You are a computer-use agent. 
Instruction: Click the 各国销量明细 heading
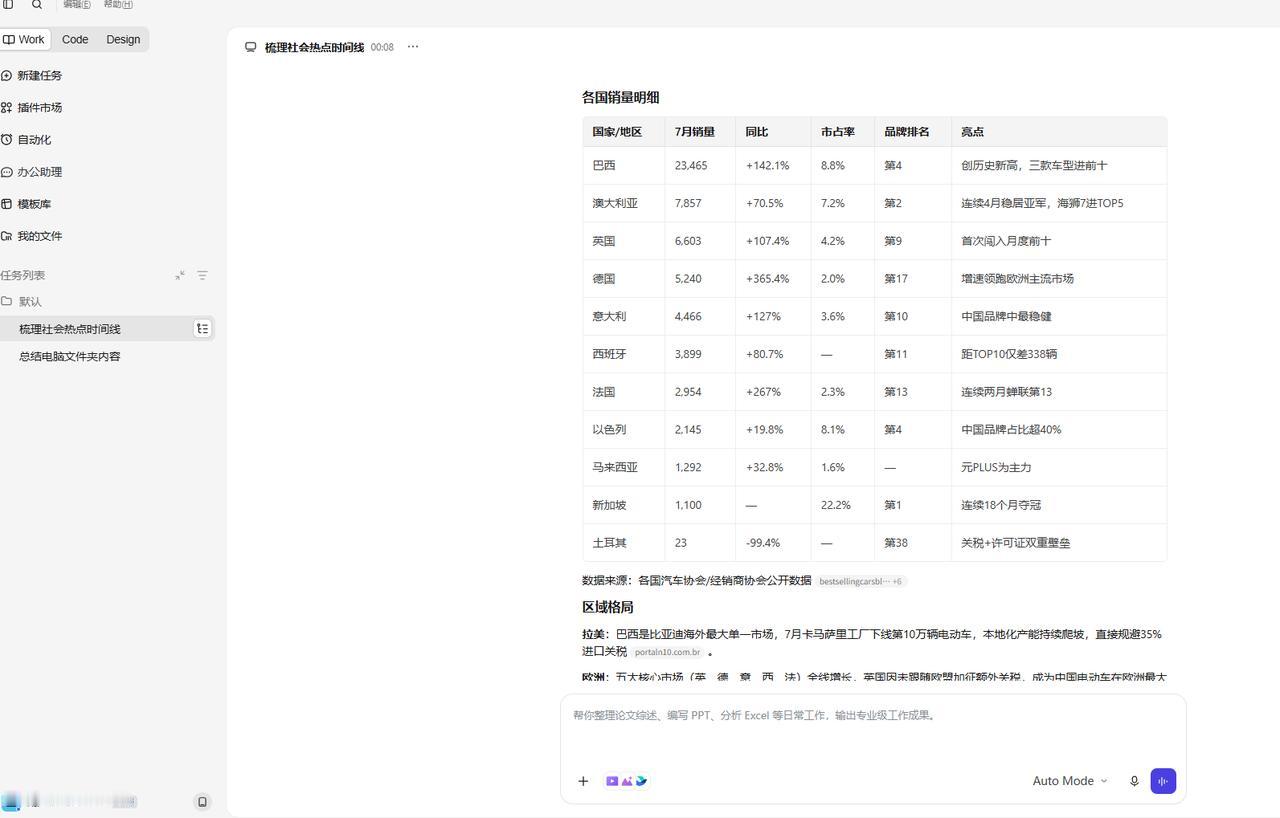[621, 98]
